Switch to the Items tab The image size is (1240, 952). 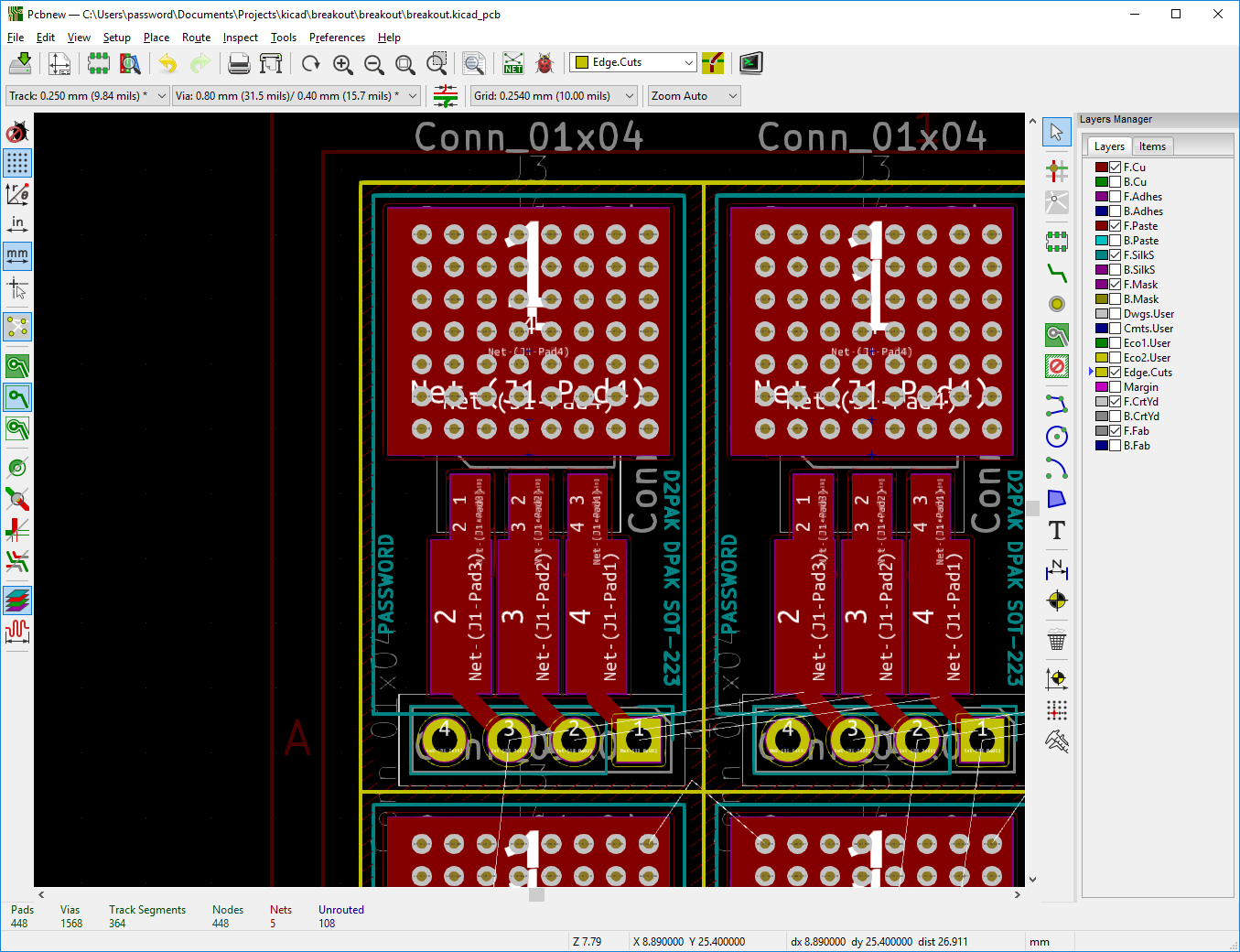coord(1153,146)
